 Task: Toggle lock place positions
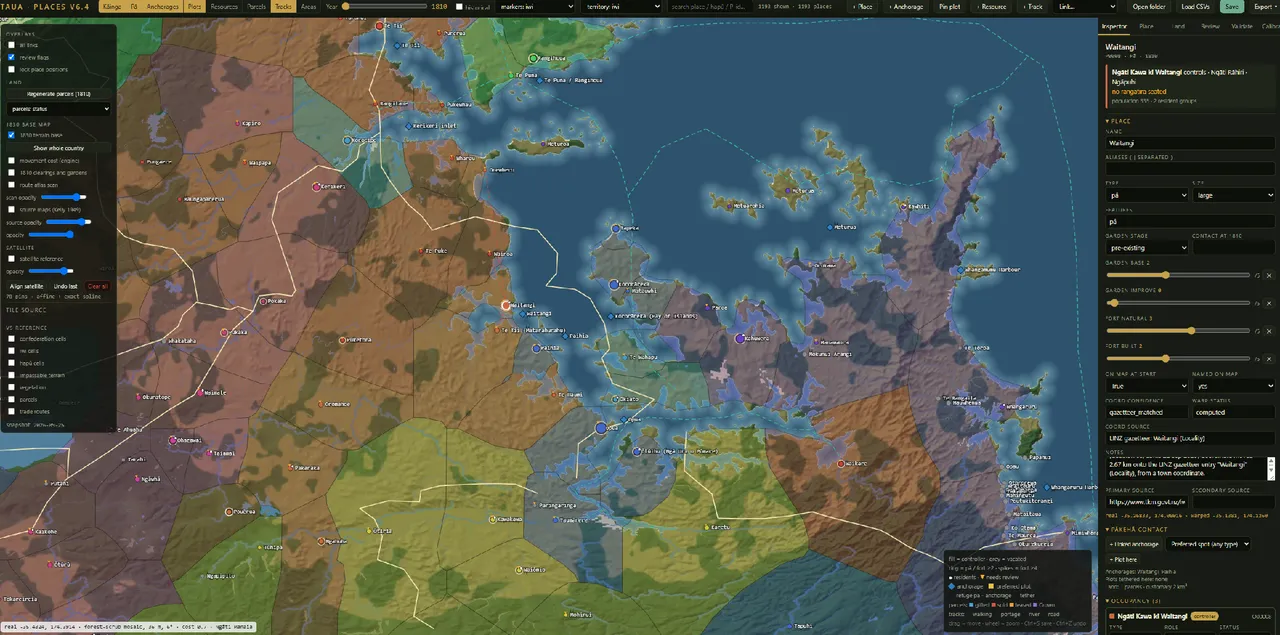pos(11,69)
